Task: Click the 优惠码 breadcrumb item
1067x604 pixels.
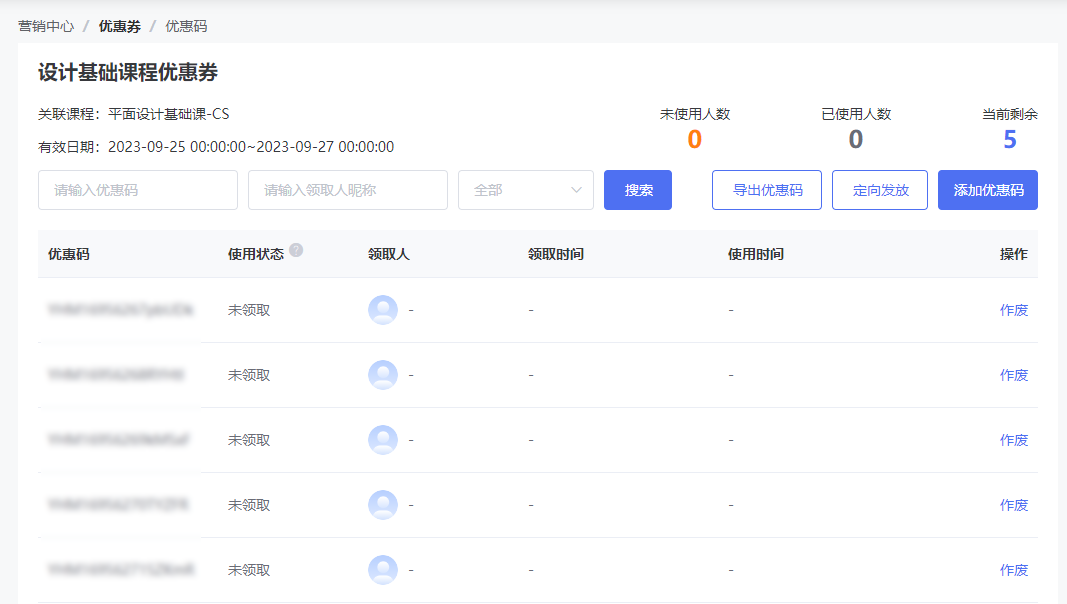Action: pyautogui.click(x=186, y=27)
